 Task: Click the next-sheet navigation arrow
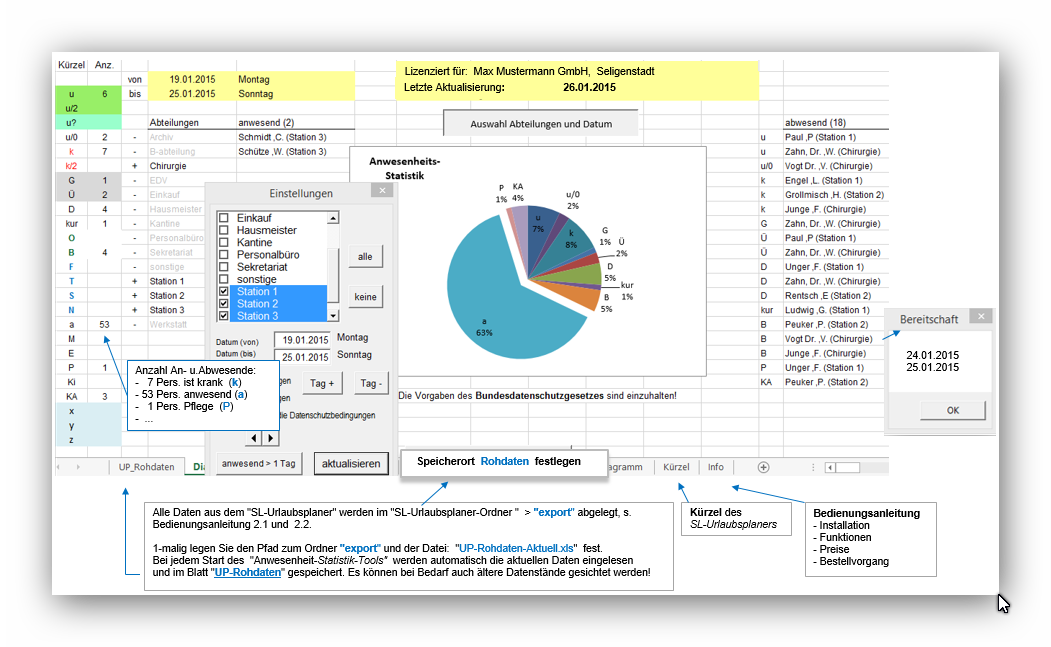[78, 467]
